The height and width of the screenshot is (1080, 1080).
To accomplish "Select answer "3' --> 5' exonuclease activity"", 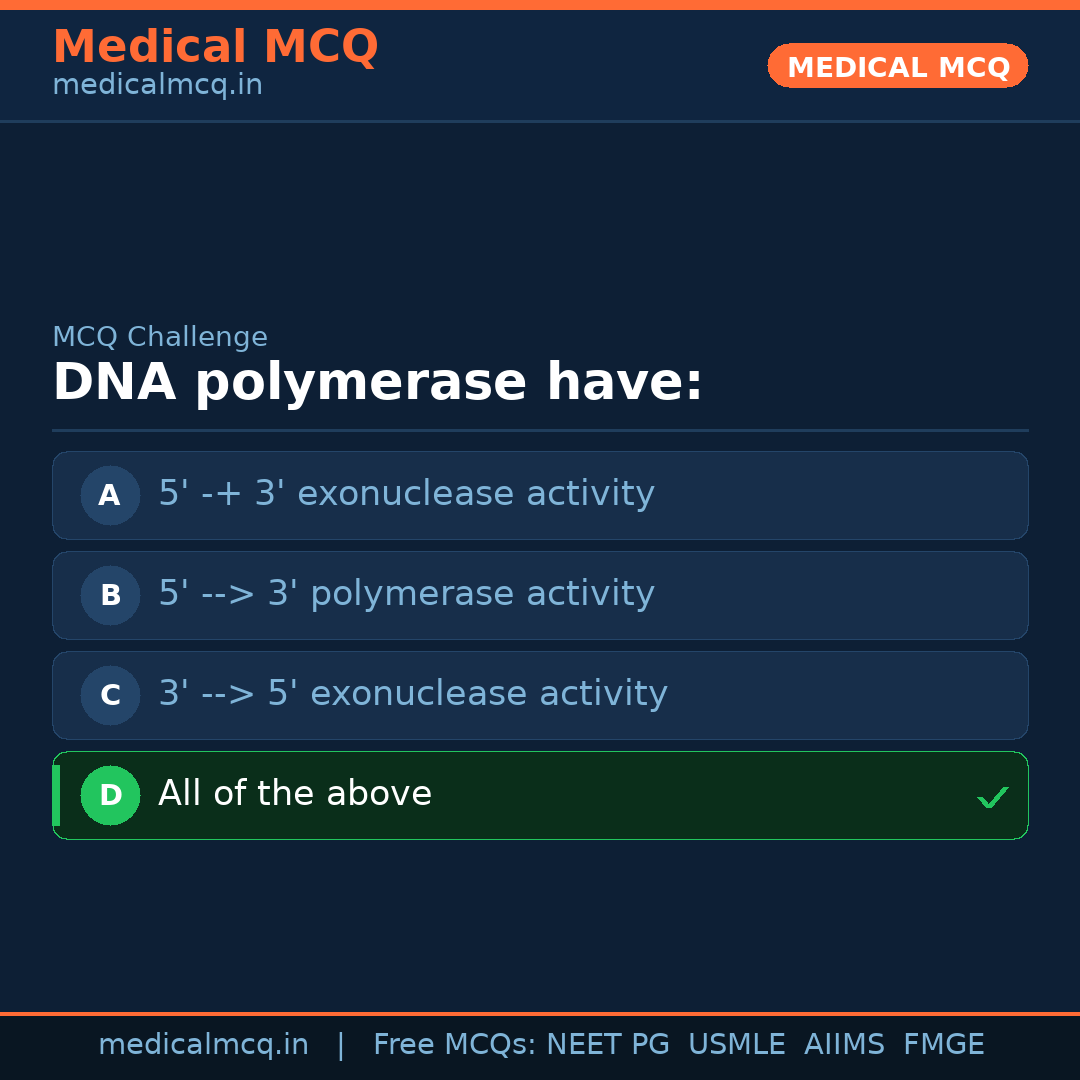I will coord(412,694).
